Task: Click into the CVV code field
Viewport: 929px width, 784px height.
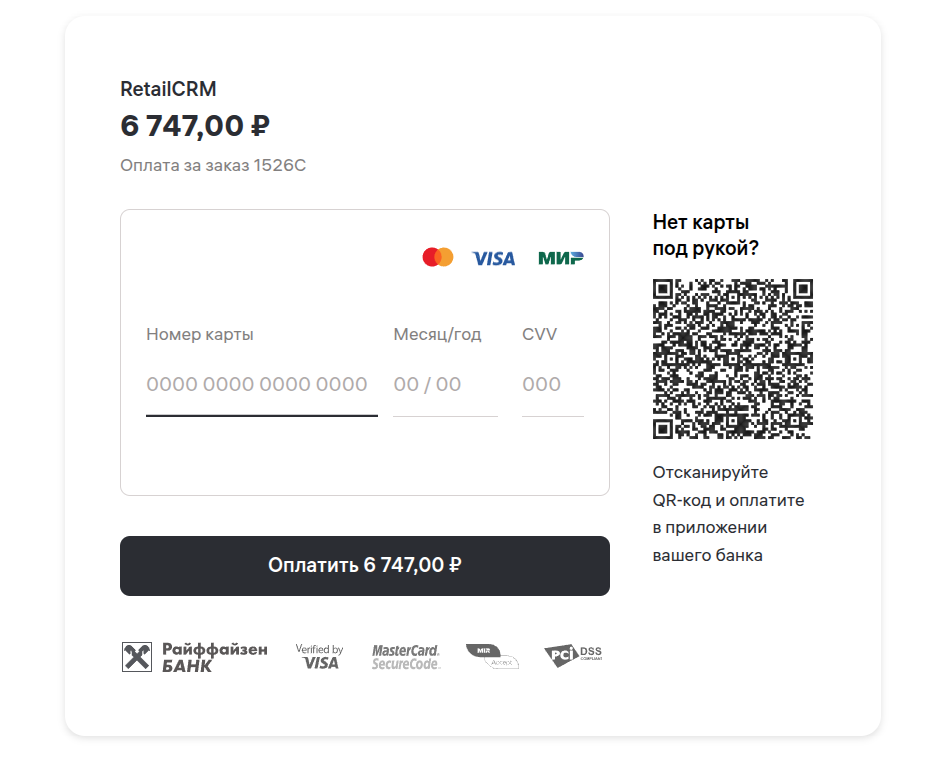Action: pyautogui.click(x=552, y=385)
